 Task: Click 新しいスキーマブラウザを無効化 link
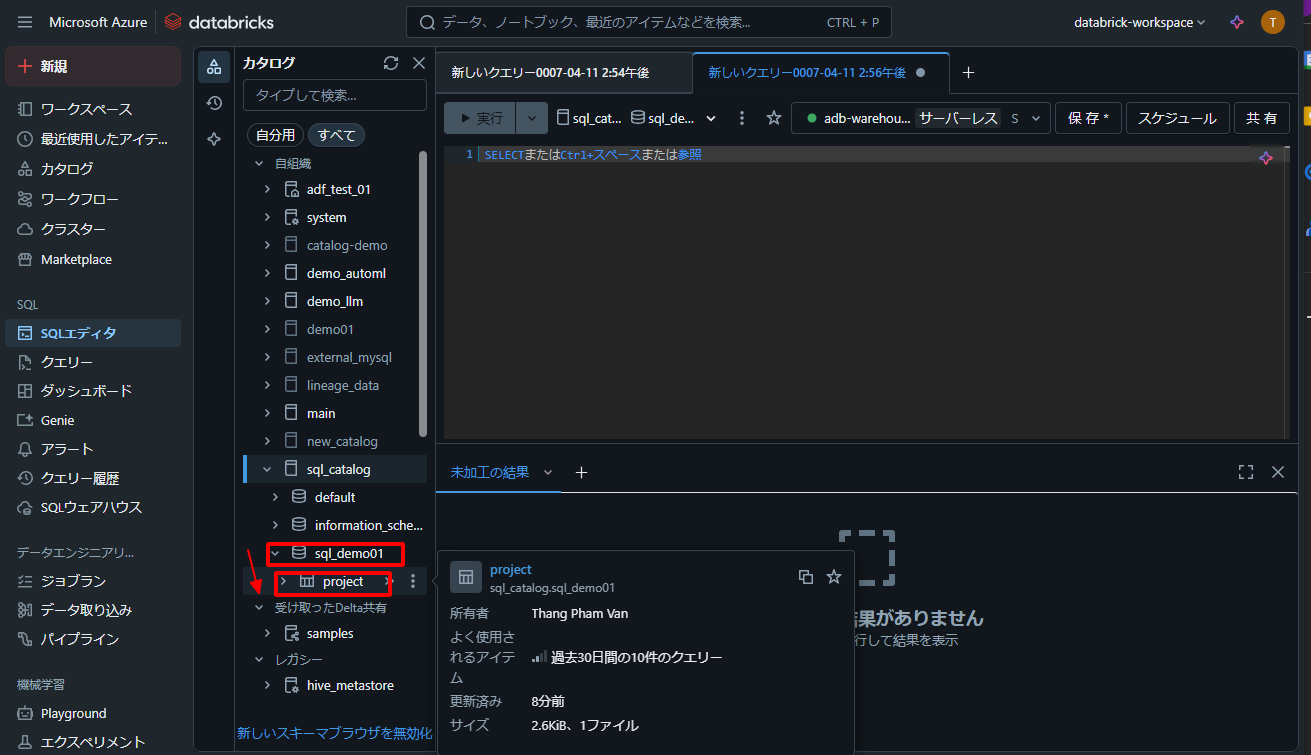pyautogui.click(x=334, y=733)
